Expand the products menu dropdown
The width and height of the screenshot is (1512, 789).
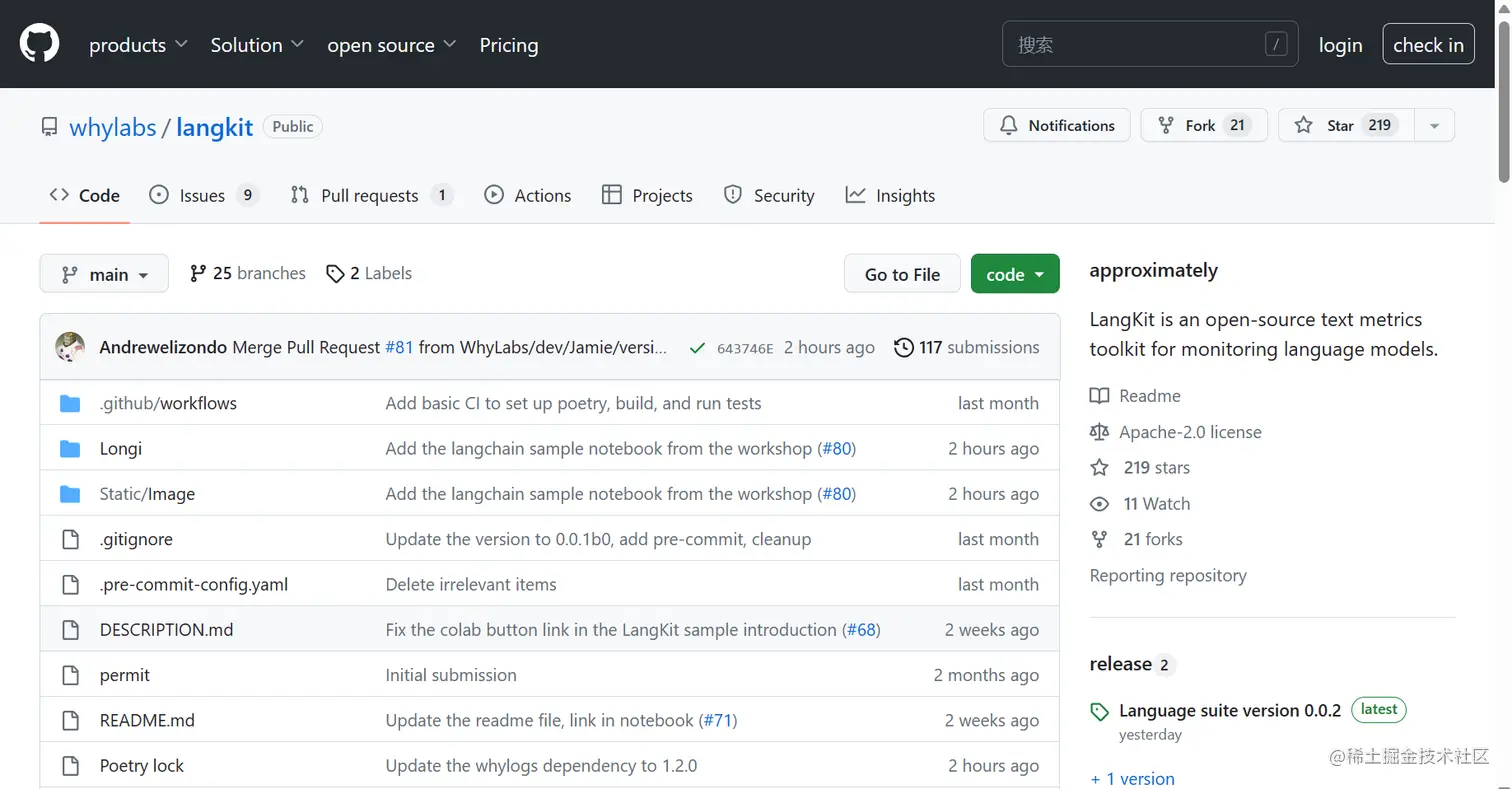tap(138, 45)
